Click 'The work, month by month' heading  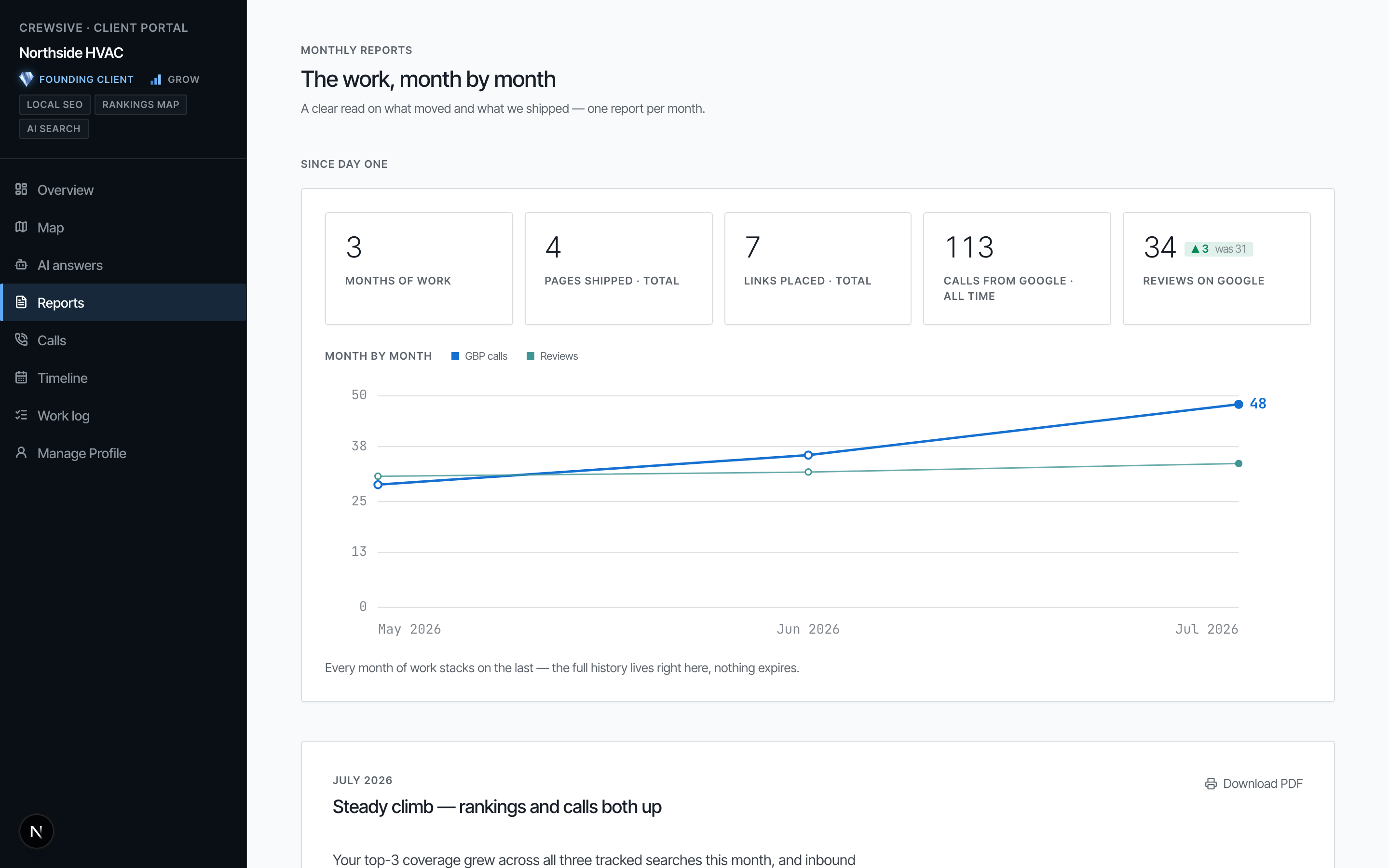pos(428,79)
